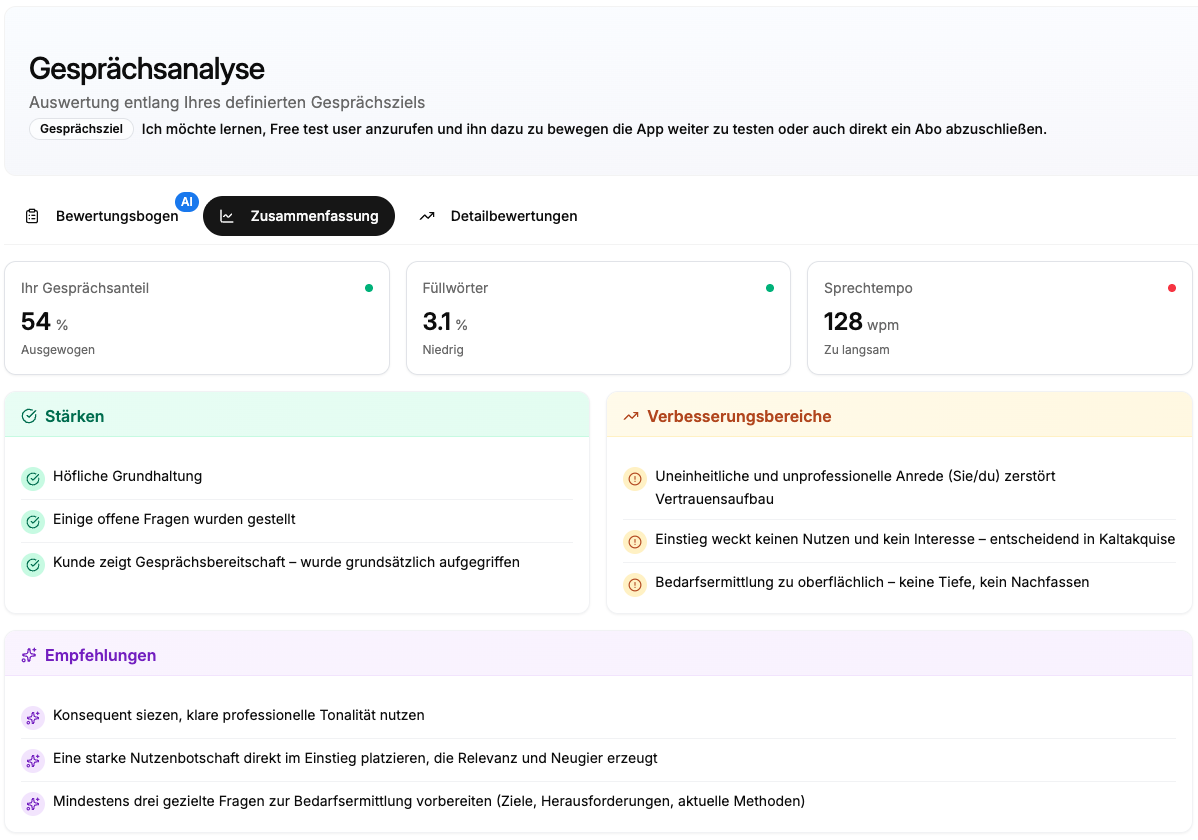Click the checkmark icon in the Stärken header
1198x840 pixels.
29,415
